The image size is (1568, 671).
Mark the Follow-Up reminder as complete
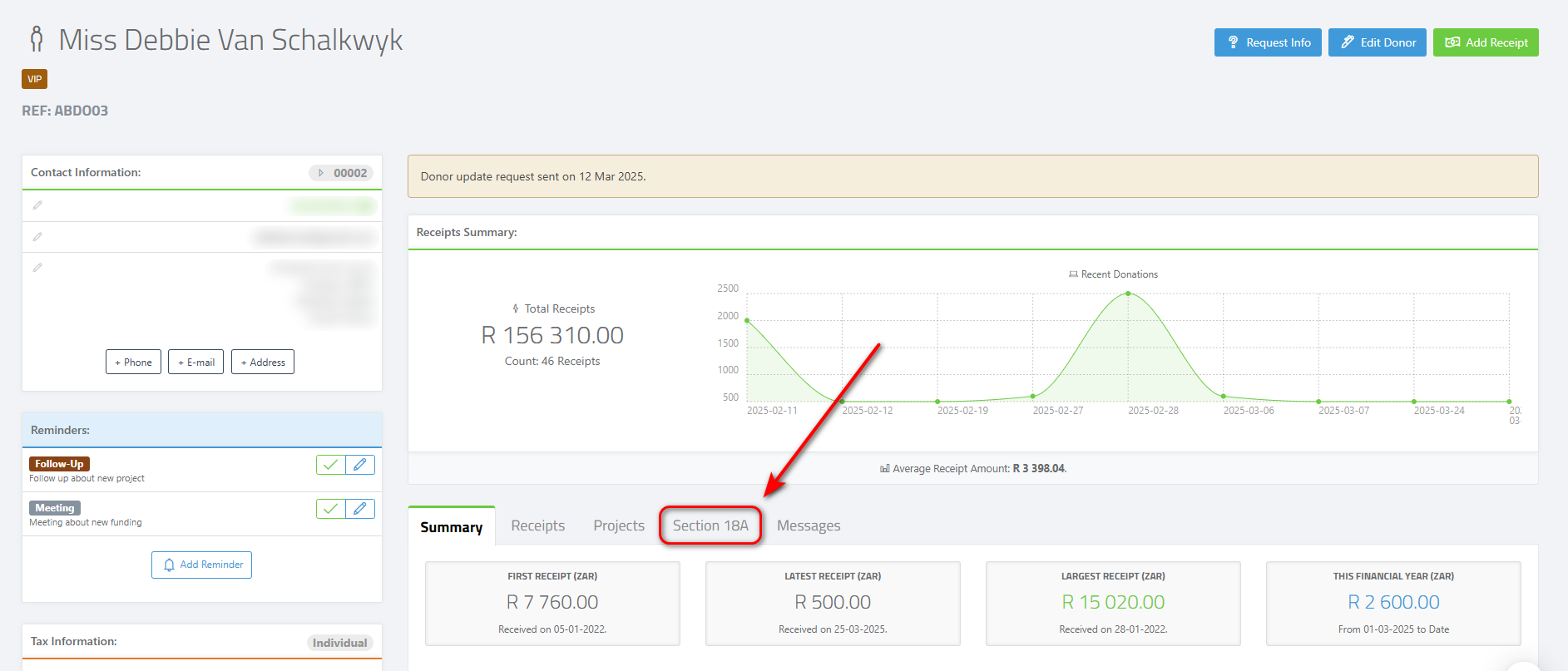tap(331, 465)
